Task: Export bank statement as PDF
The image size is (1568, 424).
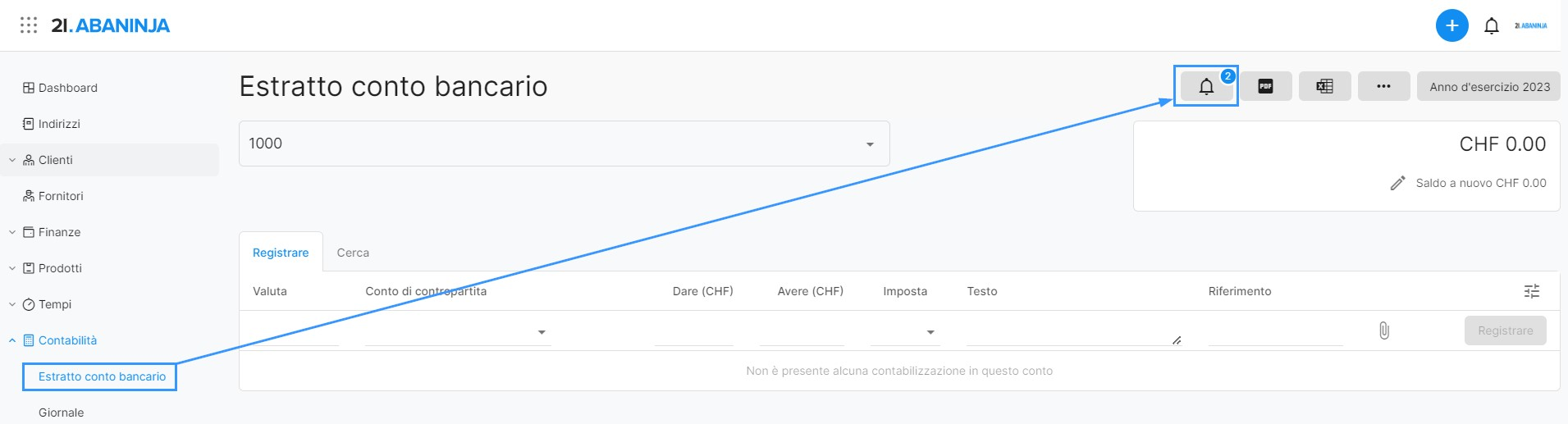Action: click(x=1265, y=86)
